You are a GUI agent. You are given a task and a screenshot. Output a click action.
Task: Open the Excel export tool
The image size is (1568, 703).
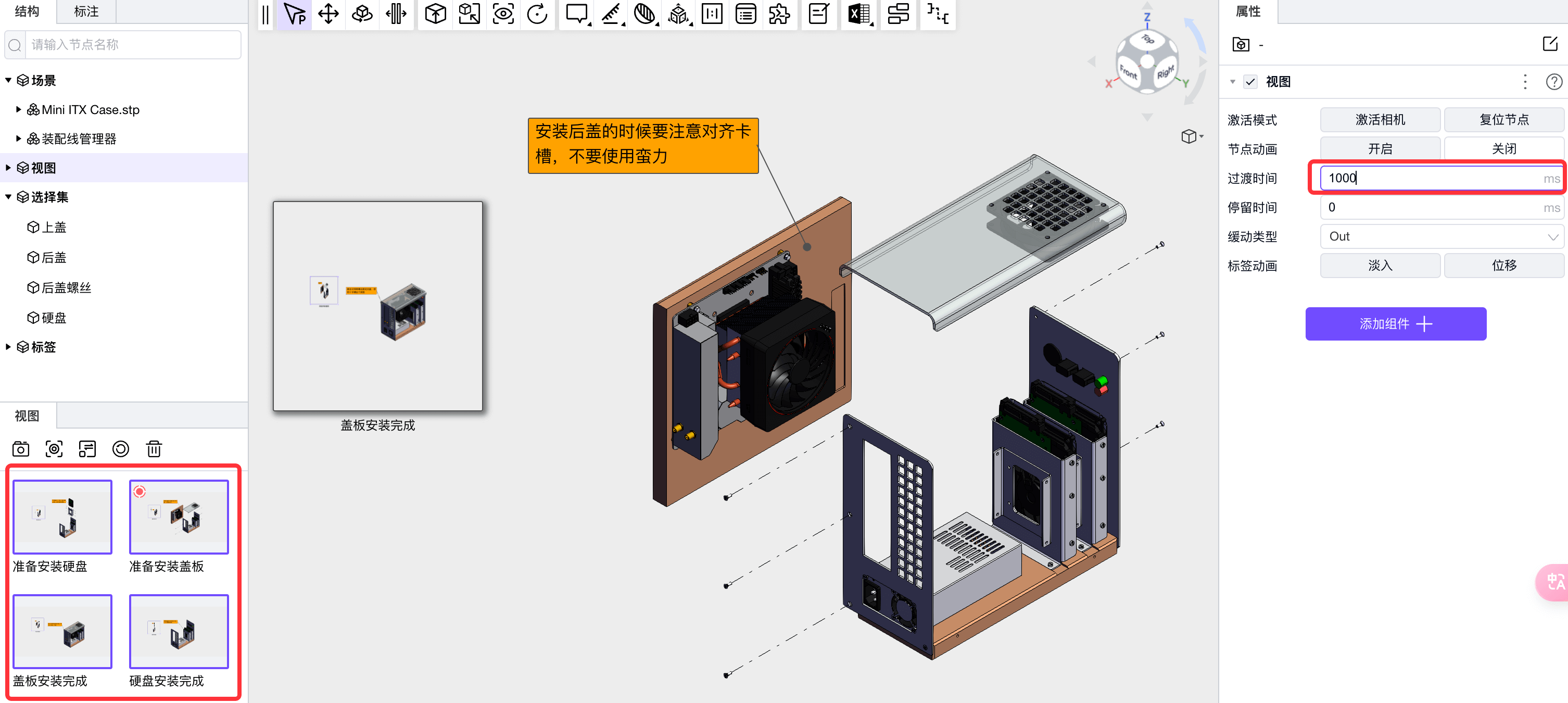(x=858, y=14)
